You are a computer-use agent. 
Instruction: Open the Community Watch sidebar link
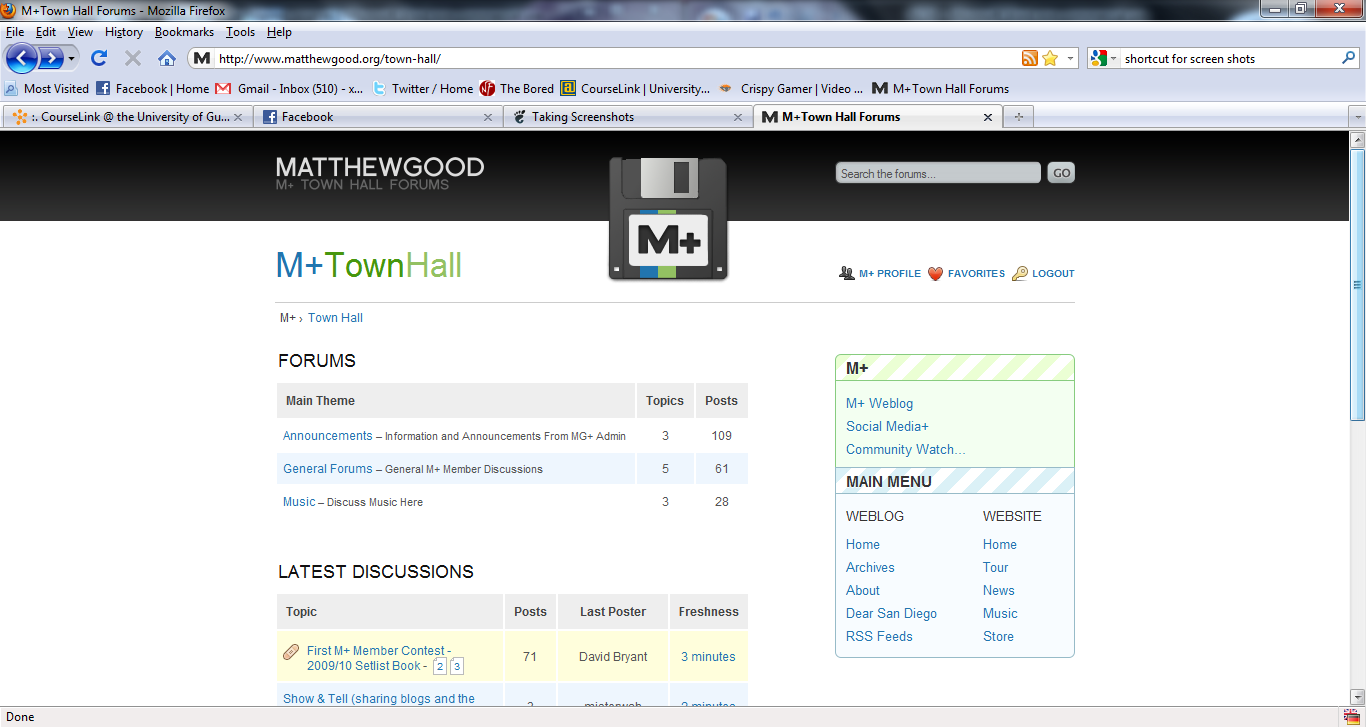[x=906, y=450]
